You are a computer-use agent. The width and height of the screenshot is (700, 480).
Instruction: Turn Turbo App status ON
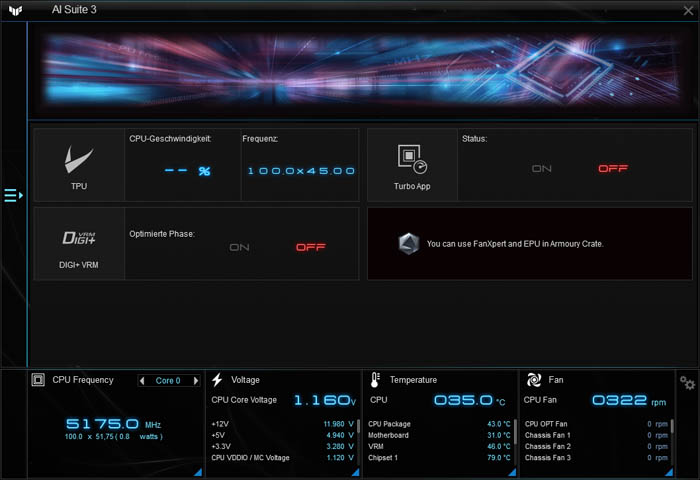pos(542,169)
